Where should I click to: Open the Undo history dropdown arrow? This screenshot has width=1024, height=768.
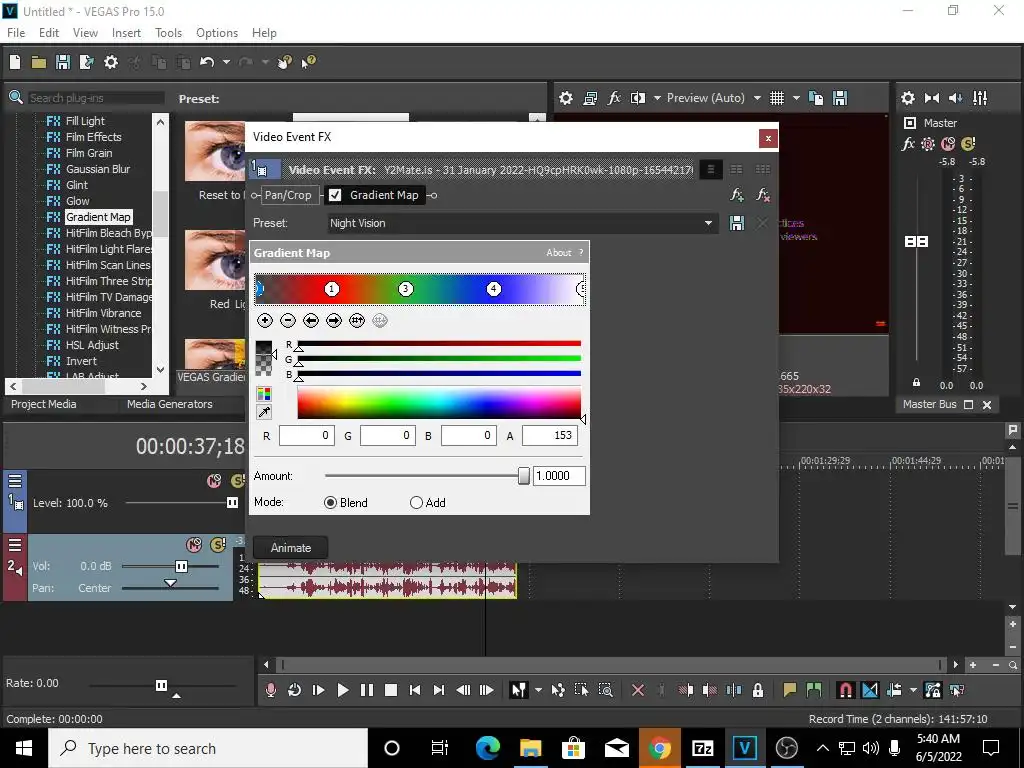point(226,62)
